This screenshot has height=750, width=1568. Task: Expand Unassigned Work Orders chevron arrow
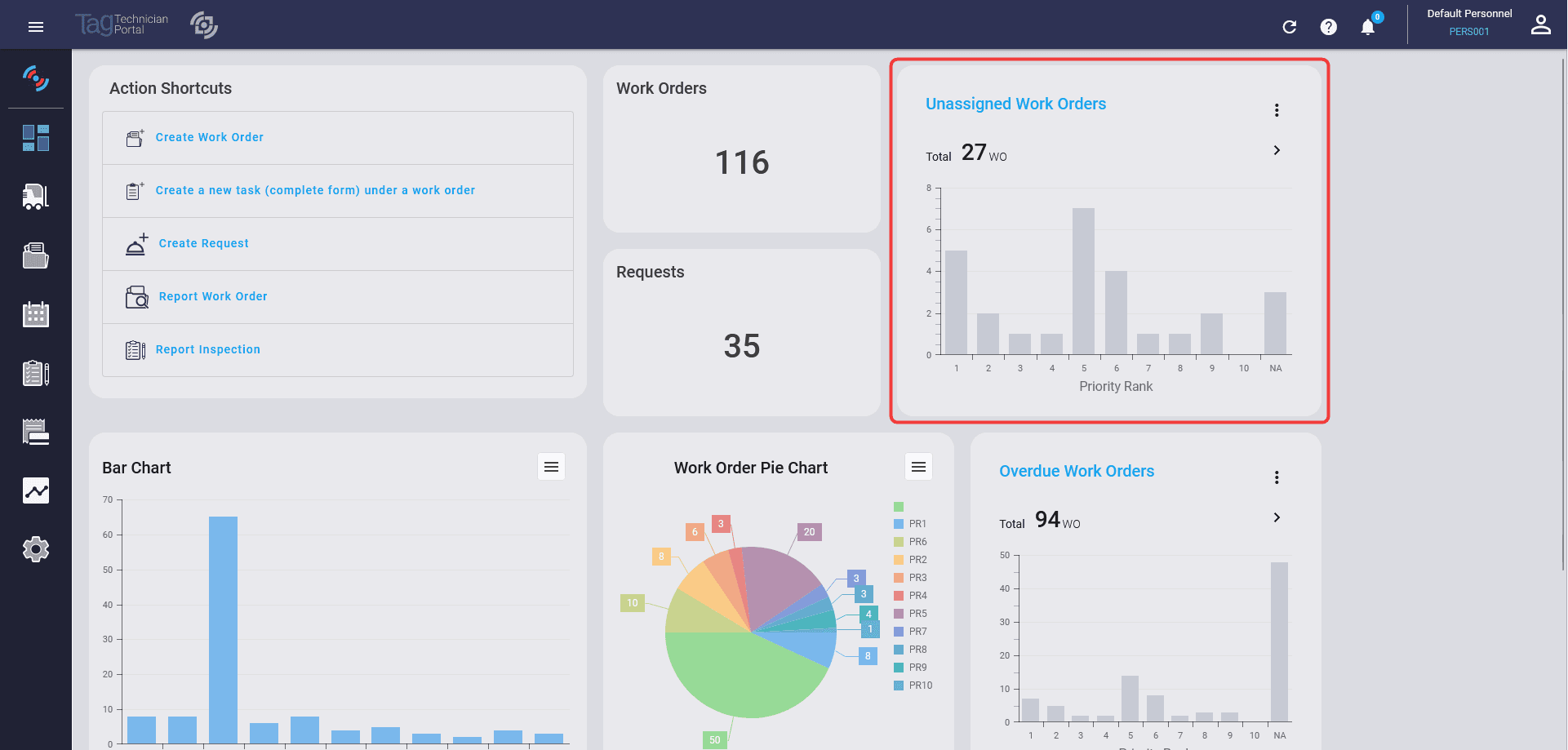[x=1277, y=150]
